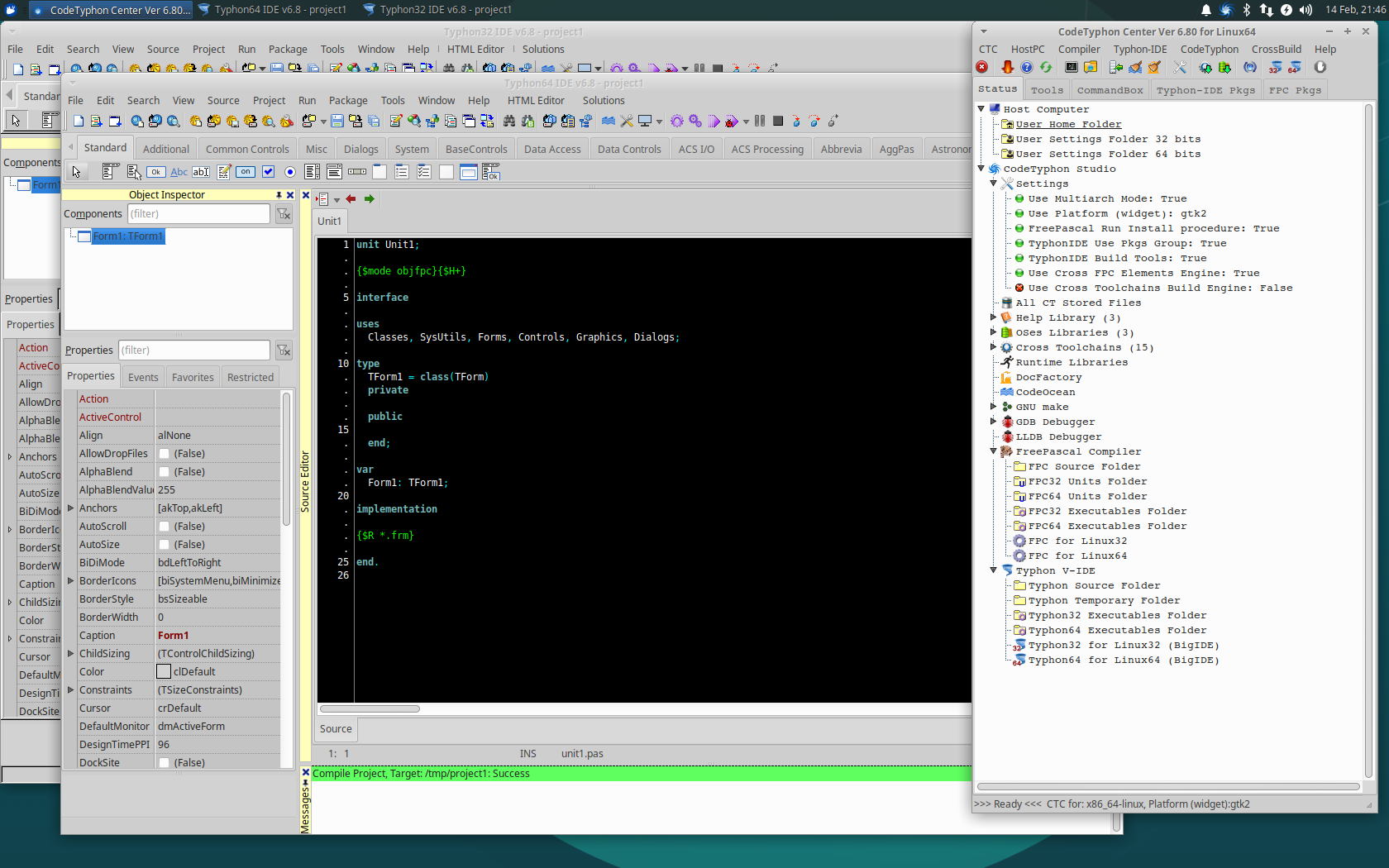Screen dimensions: 1389x868
Task: Open the CommandBox tab in CodeTyphon Center
Action: click(x=1110, y=90)
